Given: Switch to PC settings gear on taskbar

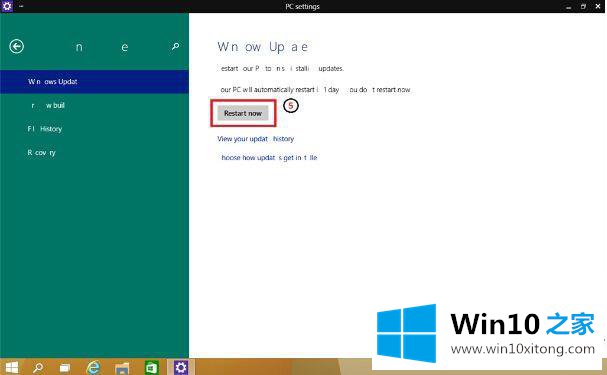Looking at the screenshot, I should (180, 367).
